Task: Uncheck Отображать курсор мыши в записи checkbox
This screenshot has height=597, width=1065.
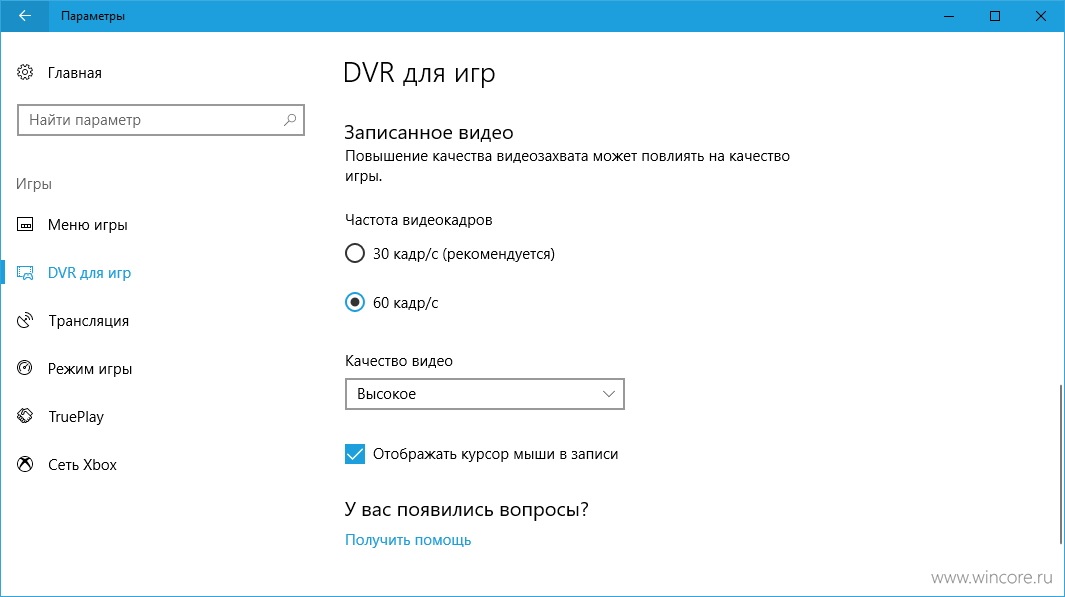Action: [x=355, y=454]
